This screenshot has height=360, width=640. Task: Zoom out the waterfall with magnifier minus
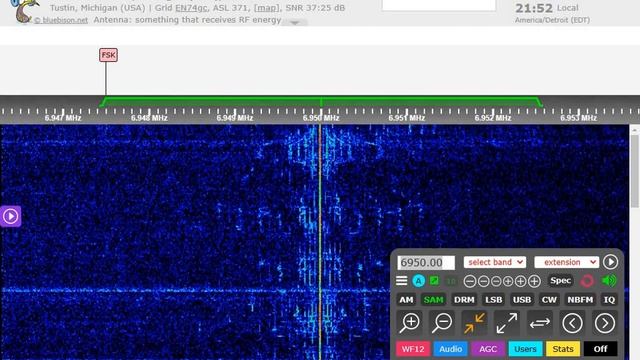click(x=442, y=323)
